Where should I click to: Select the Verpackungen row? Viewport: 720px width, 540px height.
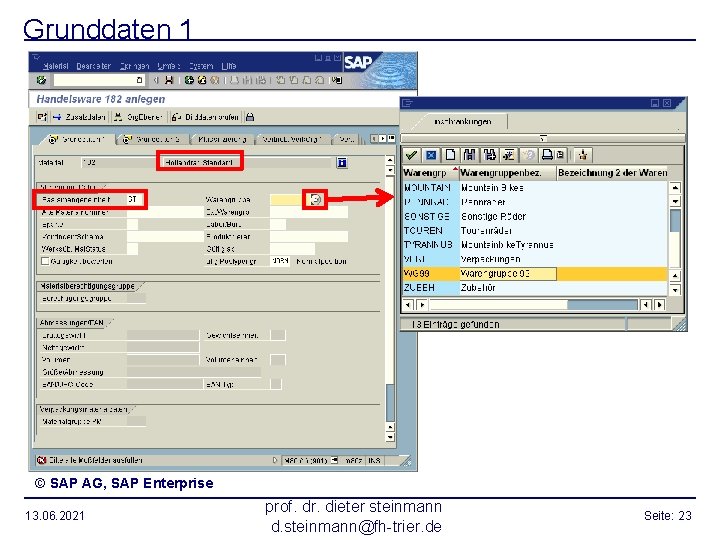[x=534, y=259]
